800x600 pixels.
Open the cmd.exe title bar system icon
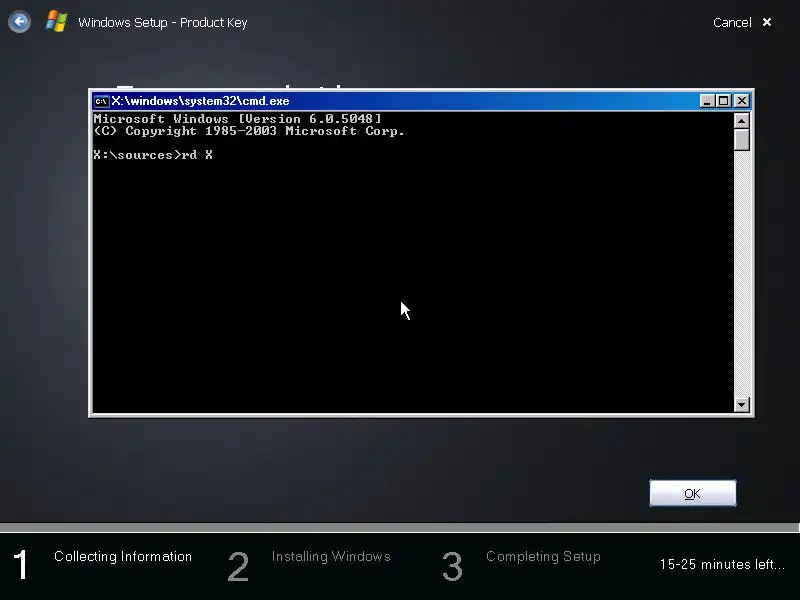101,101
